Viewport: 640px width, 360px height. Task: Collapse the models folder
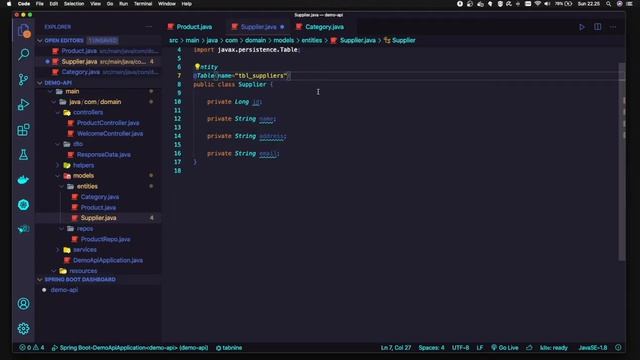(x=58, y=176)
